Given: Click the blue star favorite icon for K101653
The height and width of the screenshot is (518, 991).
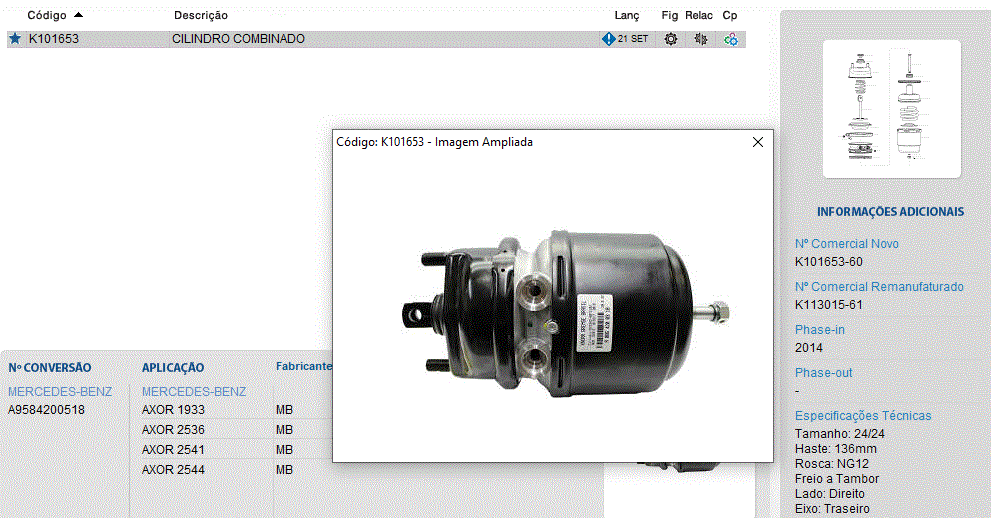Looking at the screenshot, I should pyautogui.click(x=14, y=39).
